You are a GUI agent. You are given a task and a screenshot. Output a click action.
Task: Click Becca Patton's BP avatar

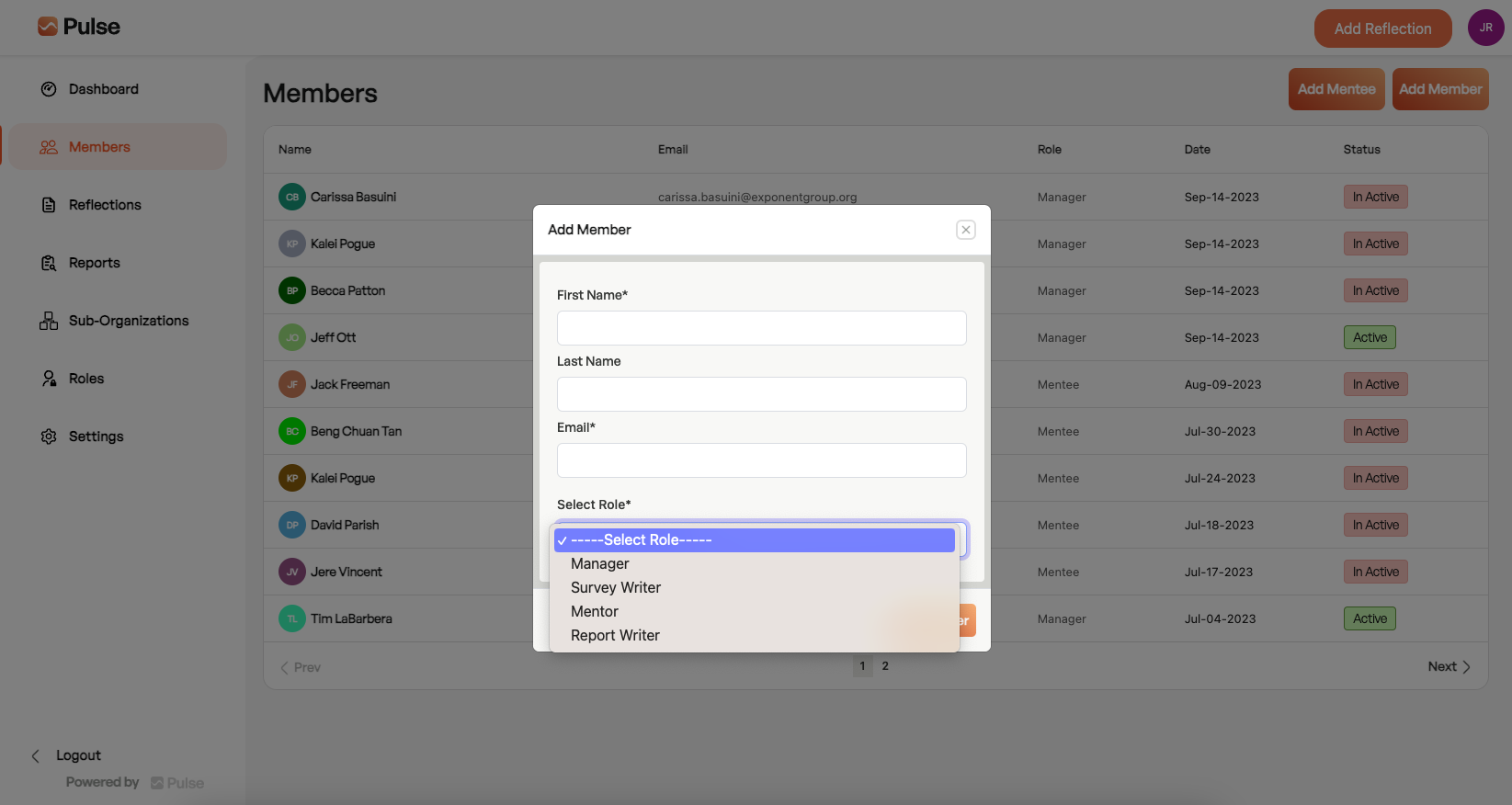(x=292, y=290)
